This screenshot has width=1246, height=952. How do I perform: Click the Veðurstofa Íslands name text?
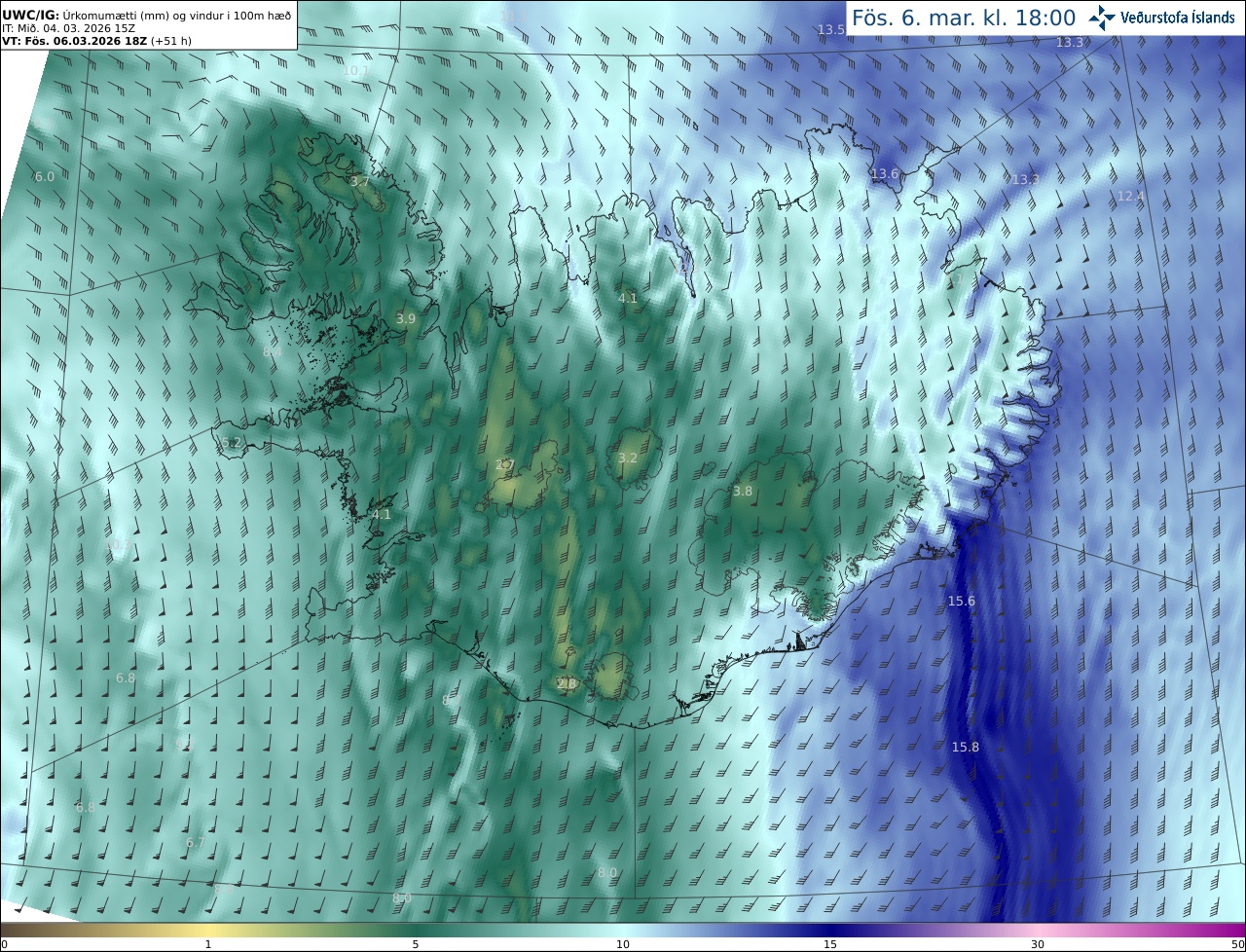1179,18
